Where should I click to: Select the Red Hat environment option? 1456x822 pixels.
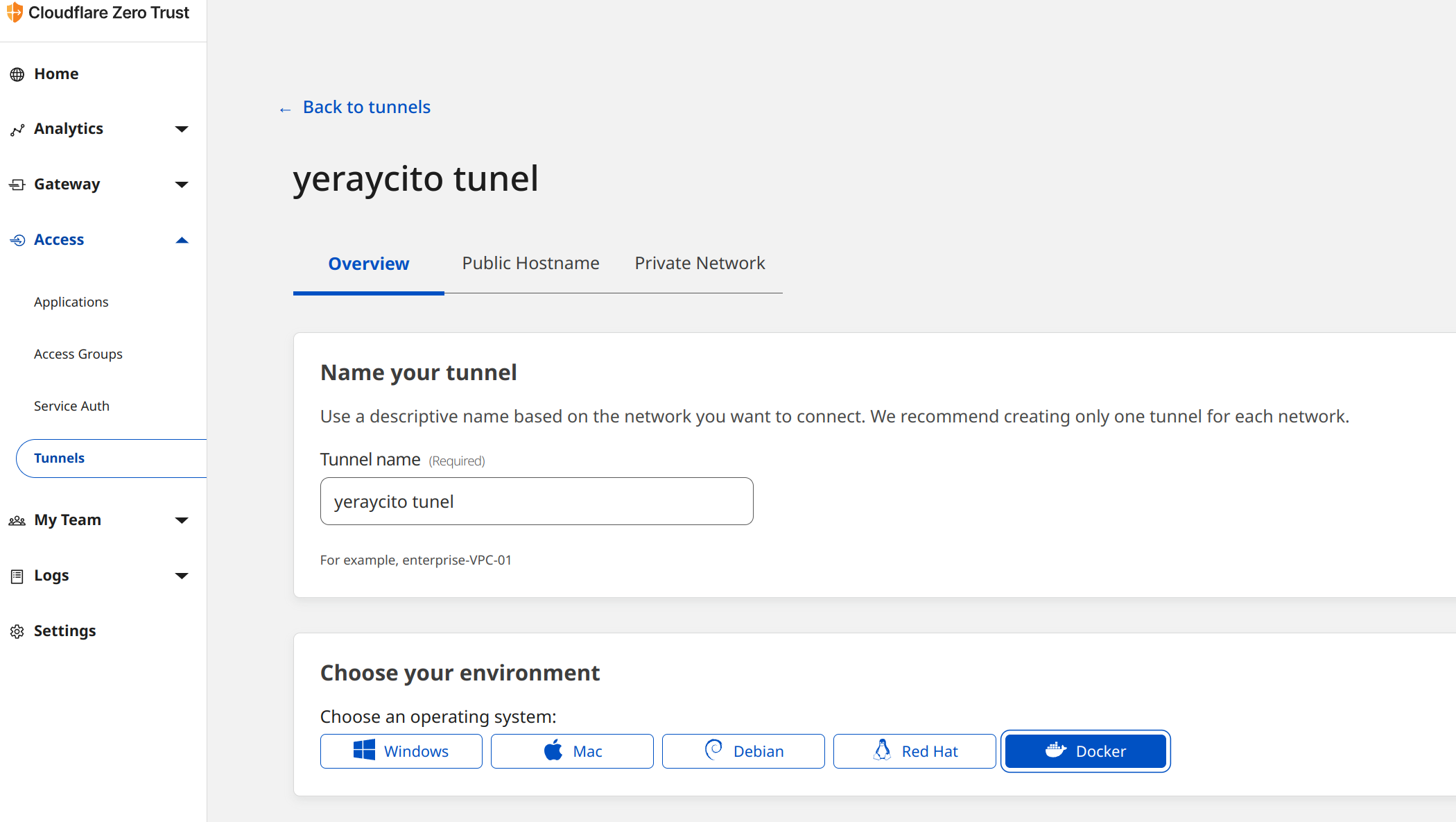pos(915,751)
